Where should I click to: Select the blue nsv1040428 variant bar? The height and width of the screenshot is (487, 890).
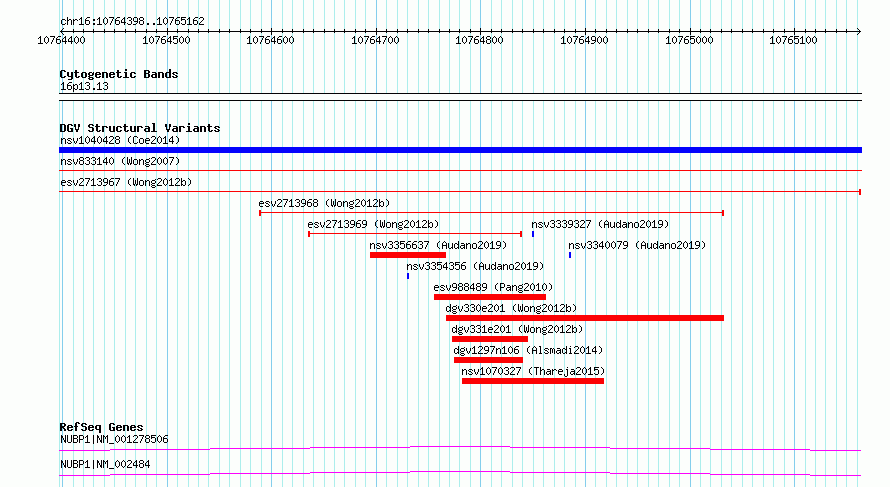[x=460, y=150]
